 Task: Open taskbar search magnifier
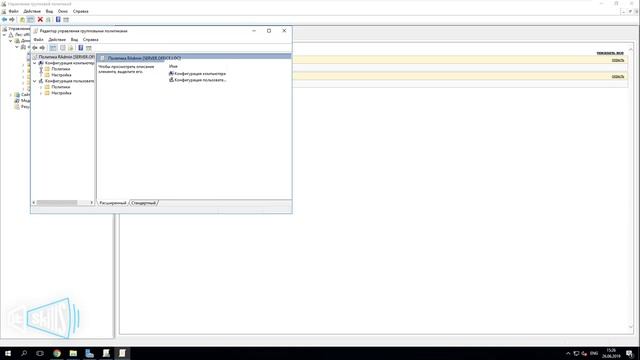click(x=24, y=353)
